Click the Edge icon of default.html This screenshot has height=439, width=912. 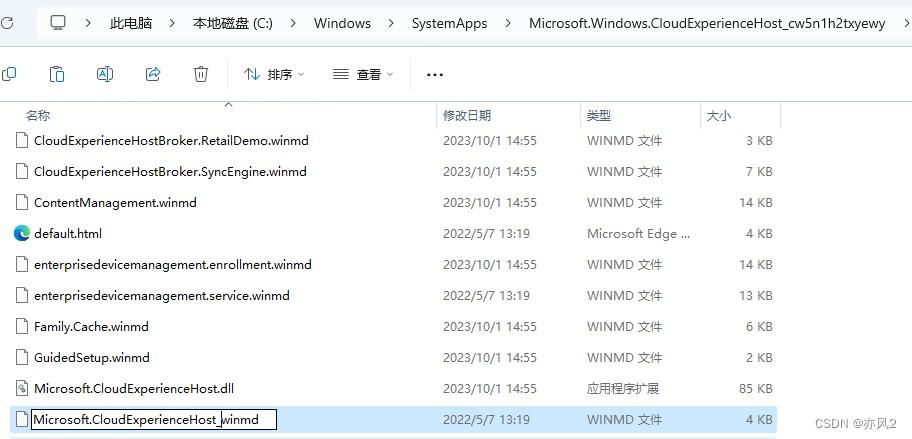(x=22, y=233)
